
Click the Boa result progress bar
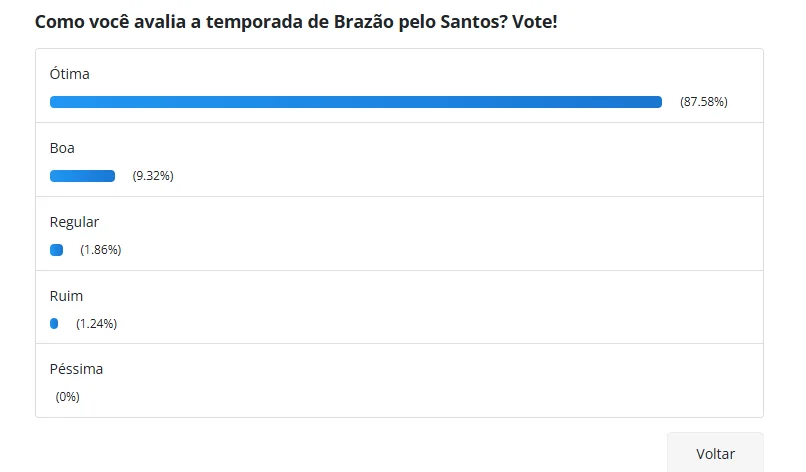(x=82, y=176)
